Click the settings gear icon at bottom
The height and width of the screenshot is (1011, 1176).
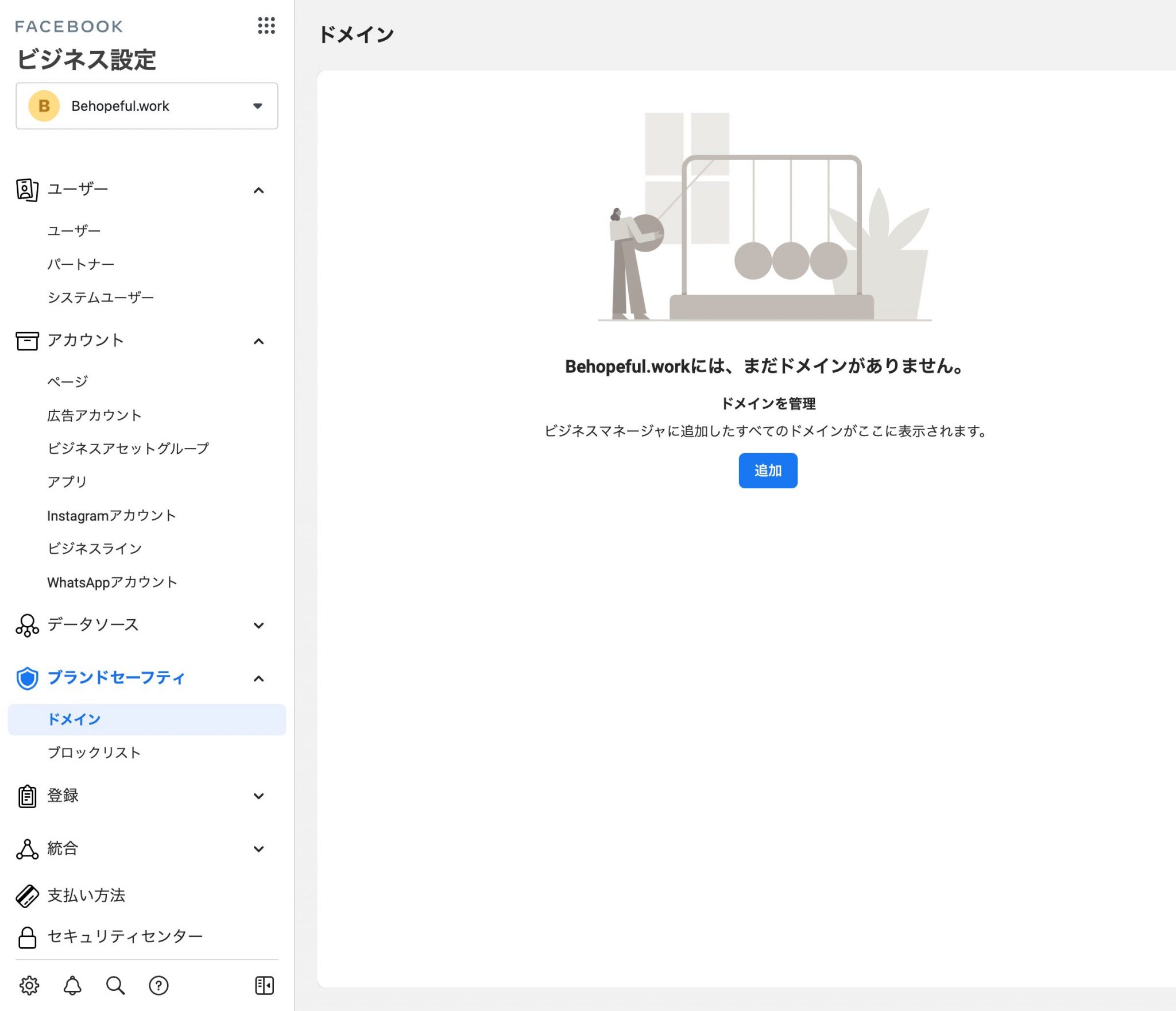click(x=29, y=985)
